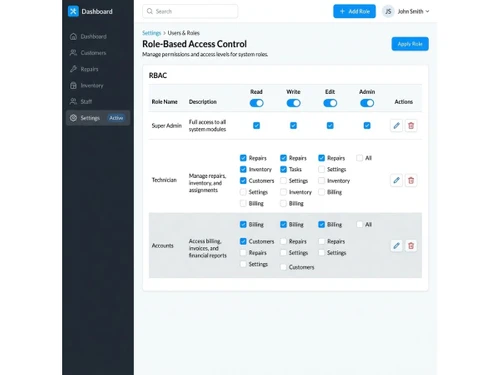Click the Actions column header
500x375 pixels.
tap(404, 102)
